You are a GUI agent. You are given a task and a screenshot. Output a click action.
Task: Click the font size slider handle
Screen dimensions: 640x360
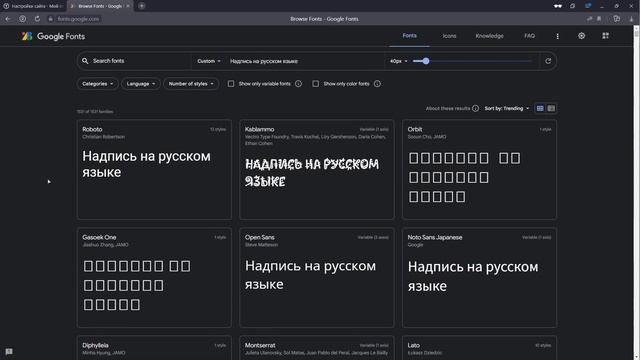click(x=426, y=61)
